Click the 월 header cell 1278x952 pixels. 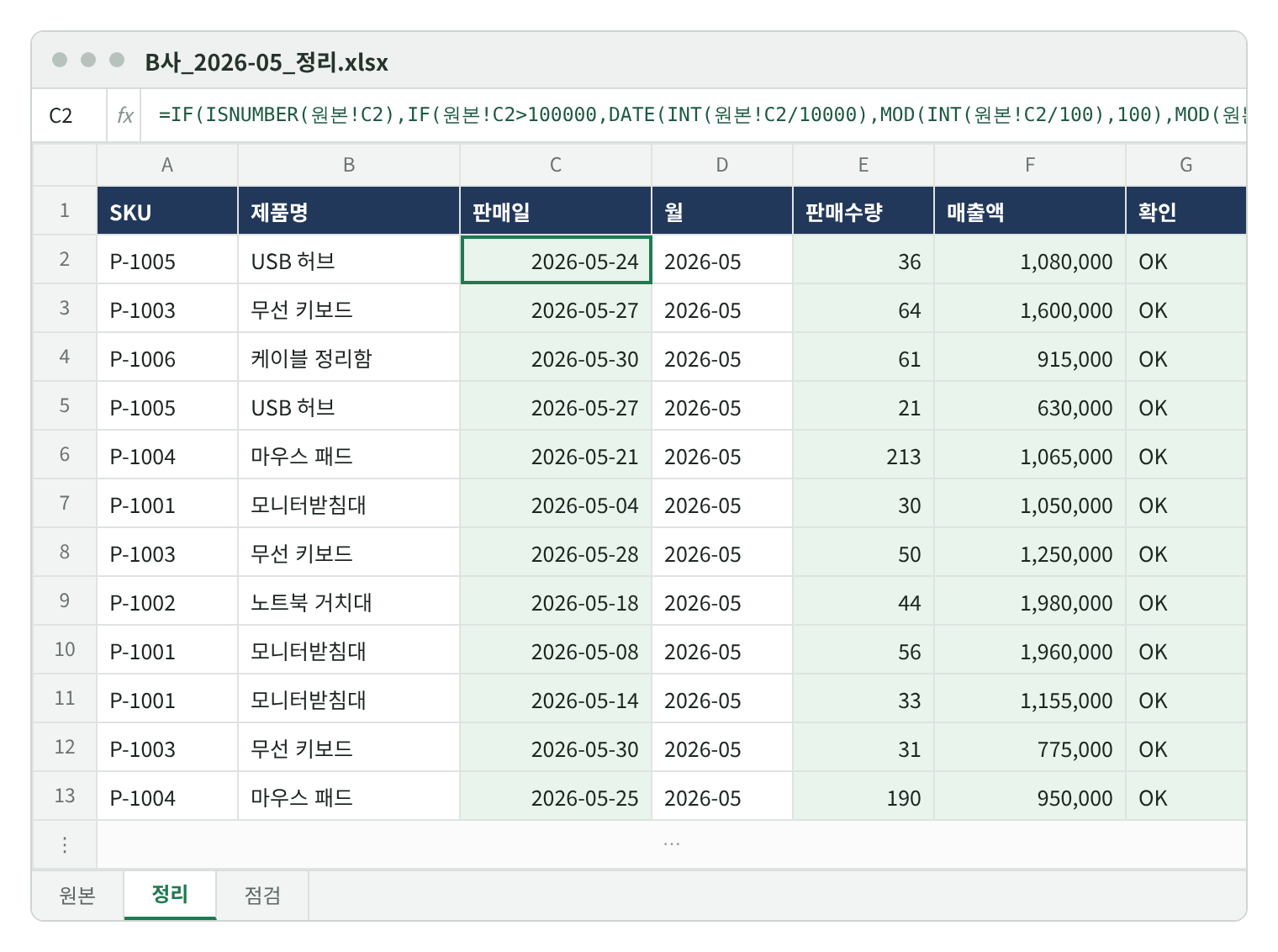(x=722, y=210)
